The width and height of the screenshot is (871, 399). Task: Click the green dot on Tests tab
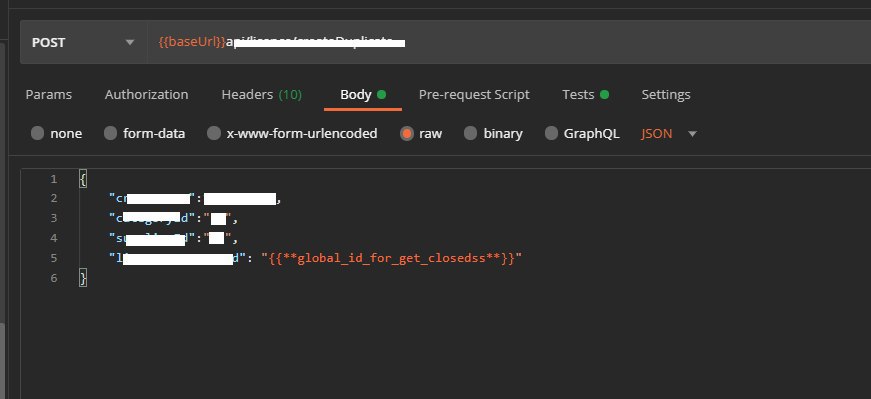604,94
